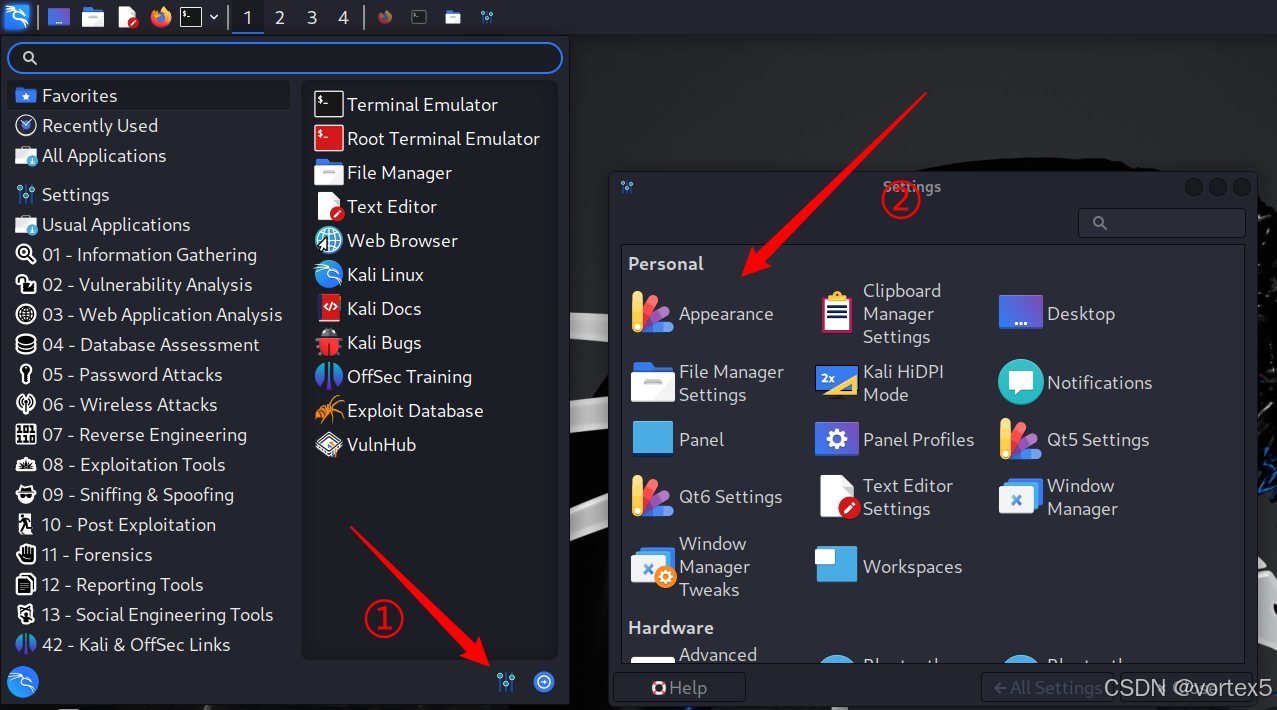Open 10 - Post Exploitation category
1277x710 pixels.
(x=148, y=524)
